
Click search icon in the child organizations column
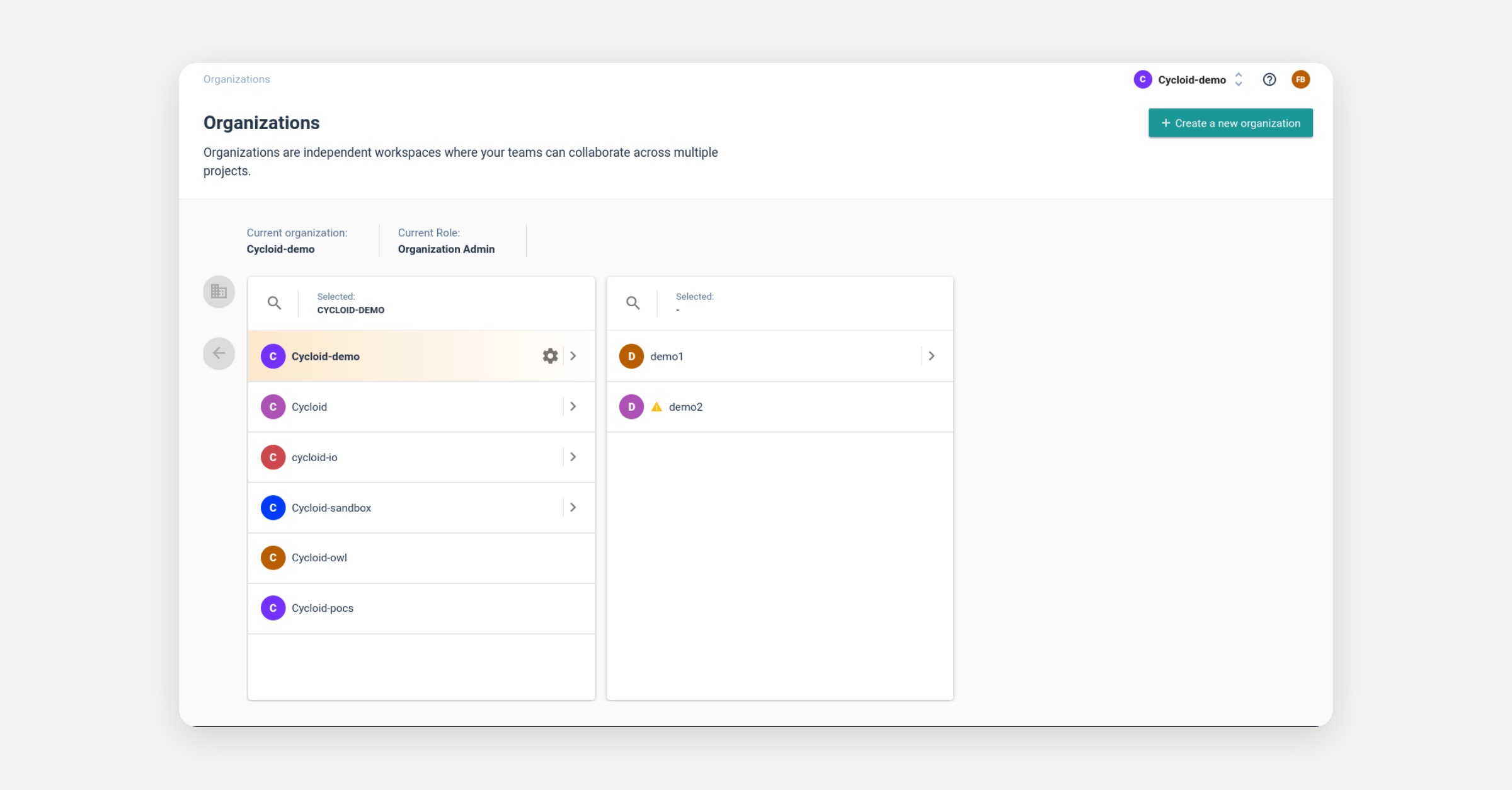[633, 303]
